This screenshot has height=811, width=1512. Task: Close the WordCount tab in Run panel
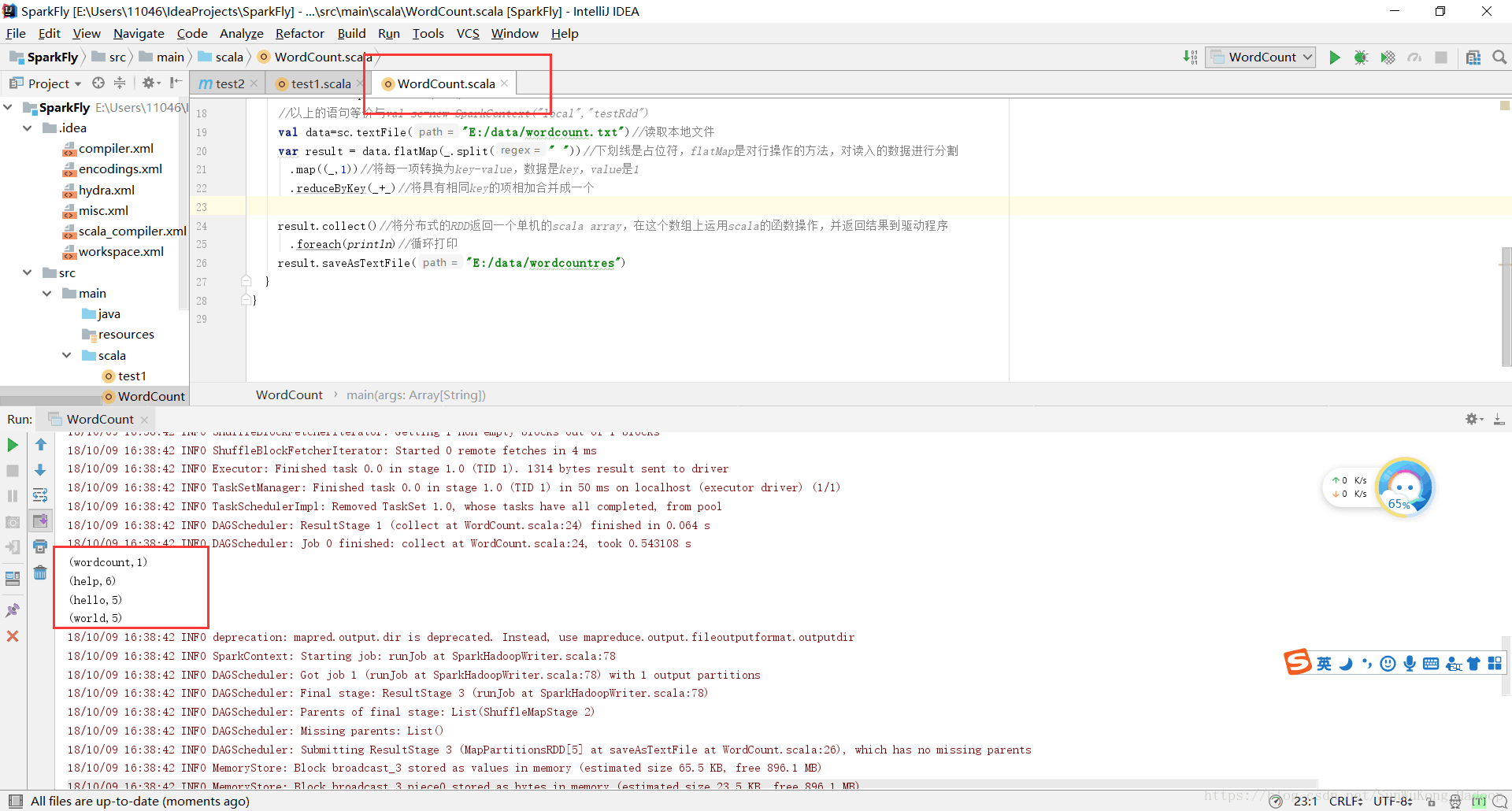tap(144, 420)
